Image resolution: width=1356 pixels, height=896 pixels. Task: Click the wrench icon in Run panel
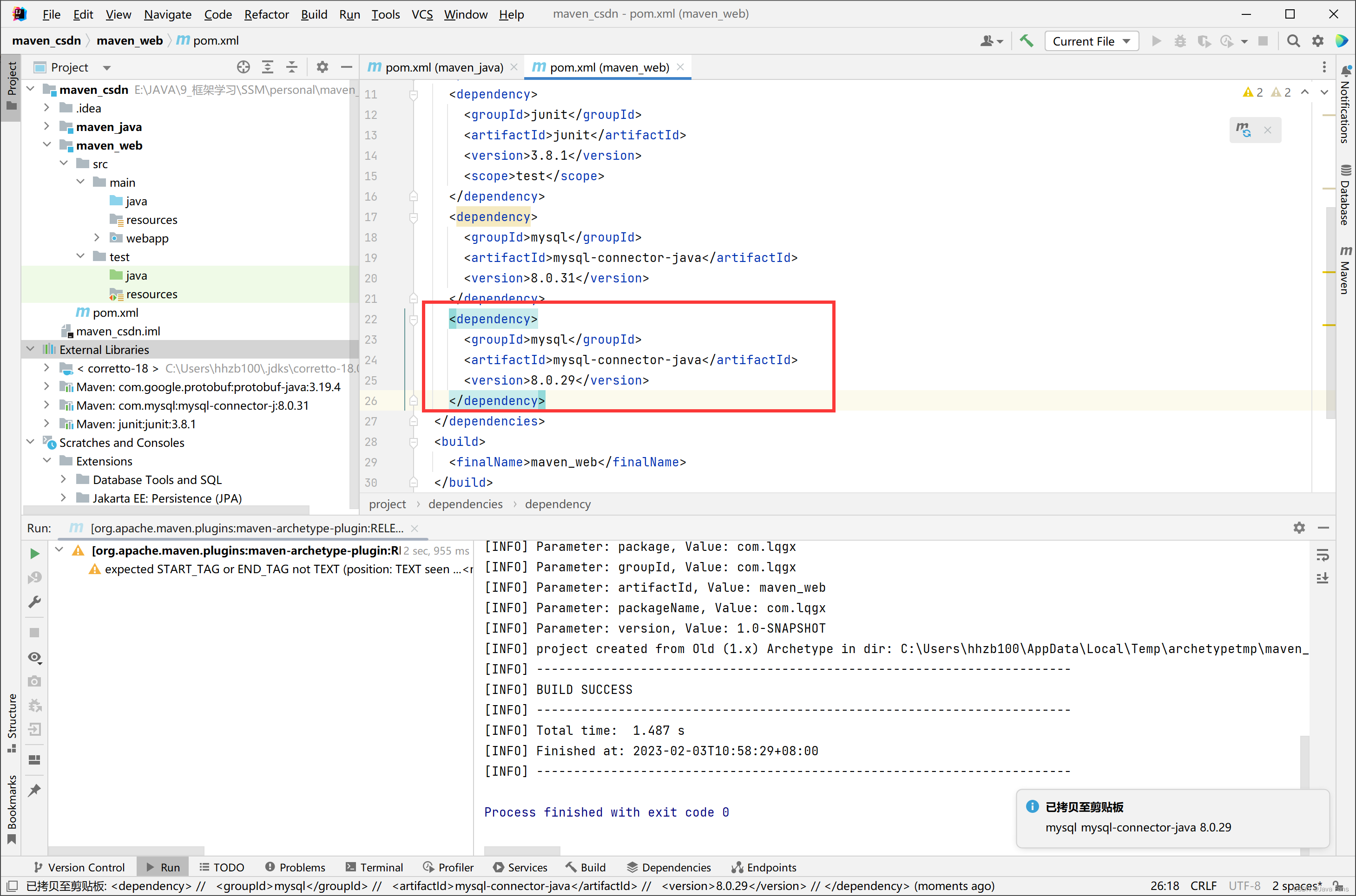pyautogui.click(x=34, y=602)
